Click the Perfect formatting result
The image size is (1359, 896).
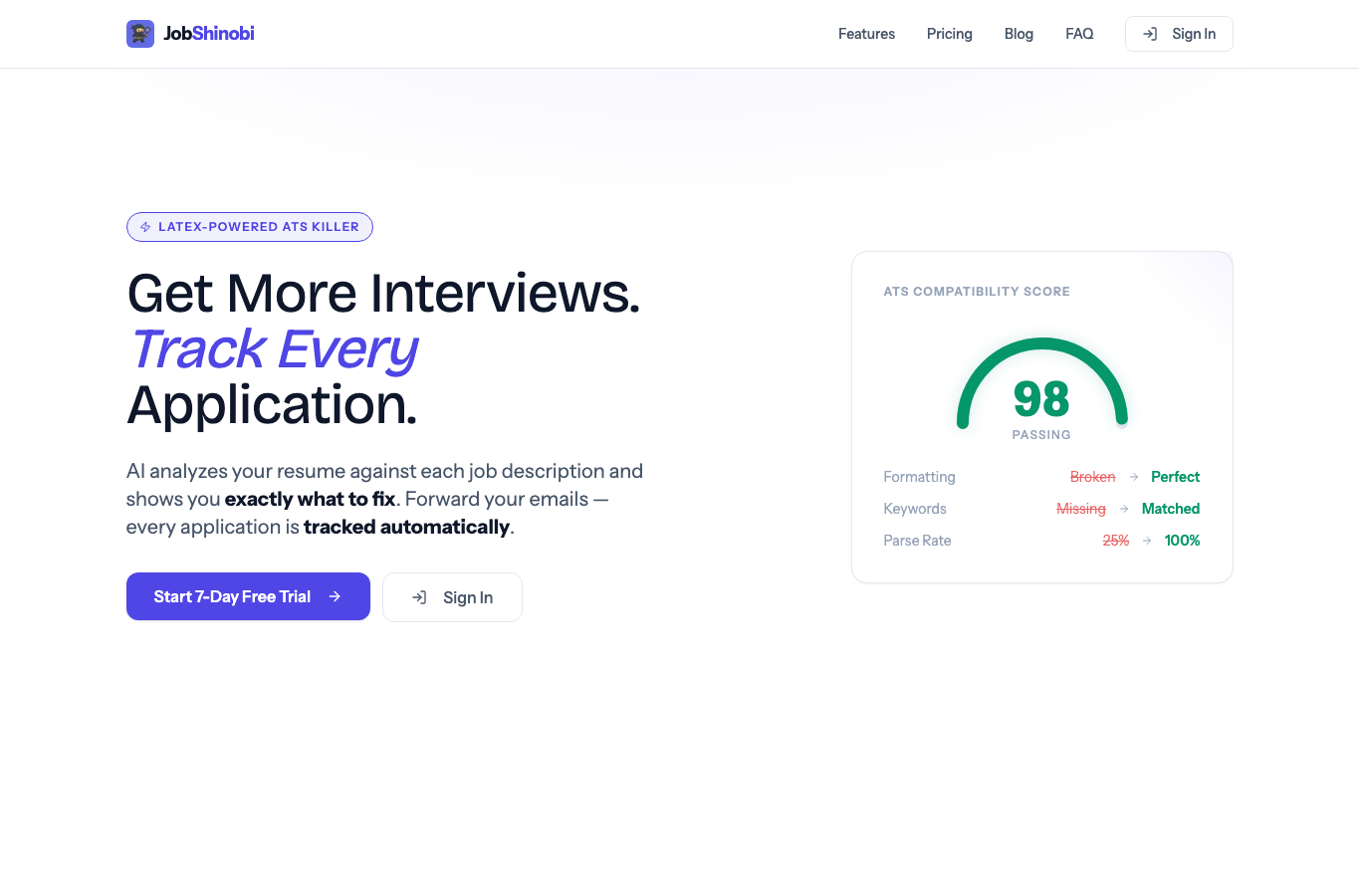pyautogui.click(x=1175, y=477)
